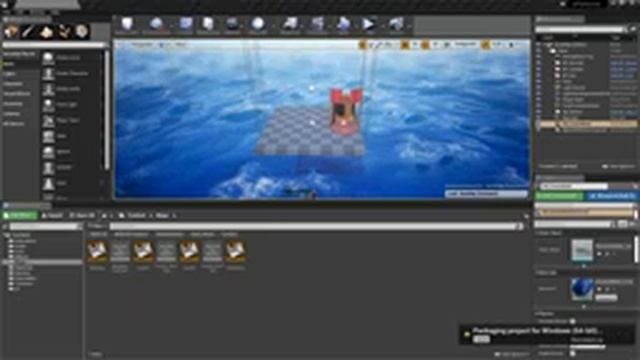
Task: Open the Show menu in viewport
Action: pos(181,44)
